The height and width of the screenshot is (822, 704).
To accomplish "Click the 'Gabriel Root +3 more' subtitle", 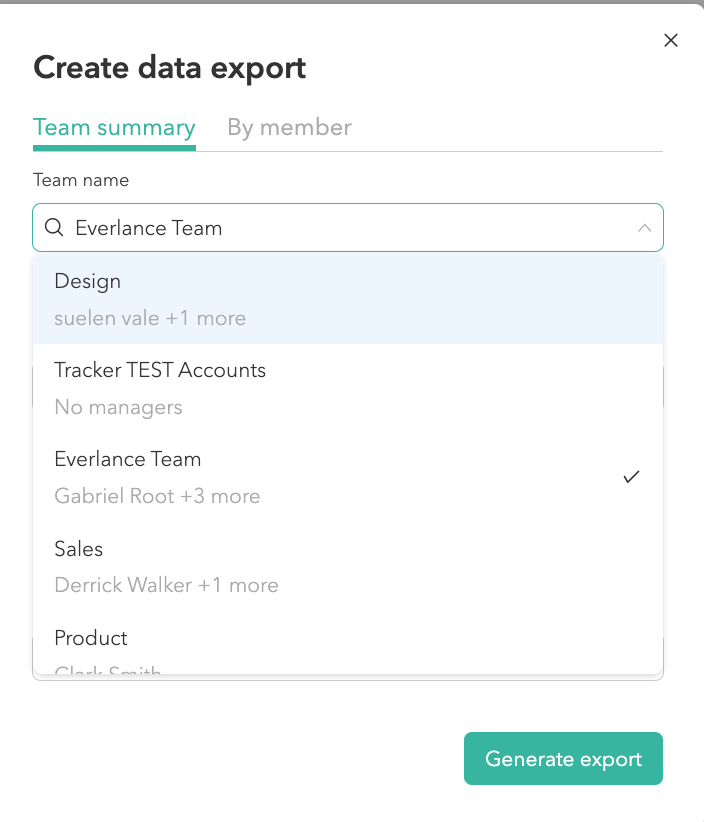I will 157,496.
